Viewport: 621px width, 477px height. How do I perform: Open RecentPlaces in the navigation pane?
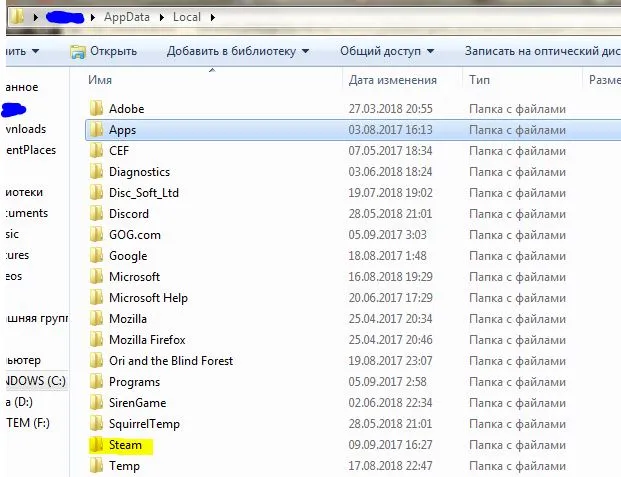pyautogui.click(x=31, y=150)
